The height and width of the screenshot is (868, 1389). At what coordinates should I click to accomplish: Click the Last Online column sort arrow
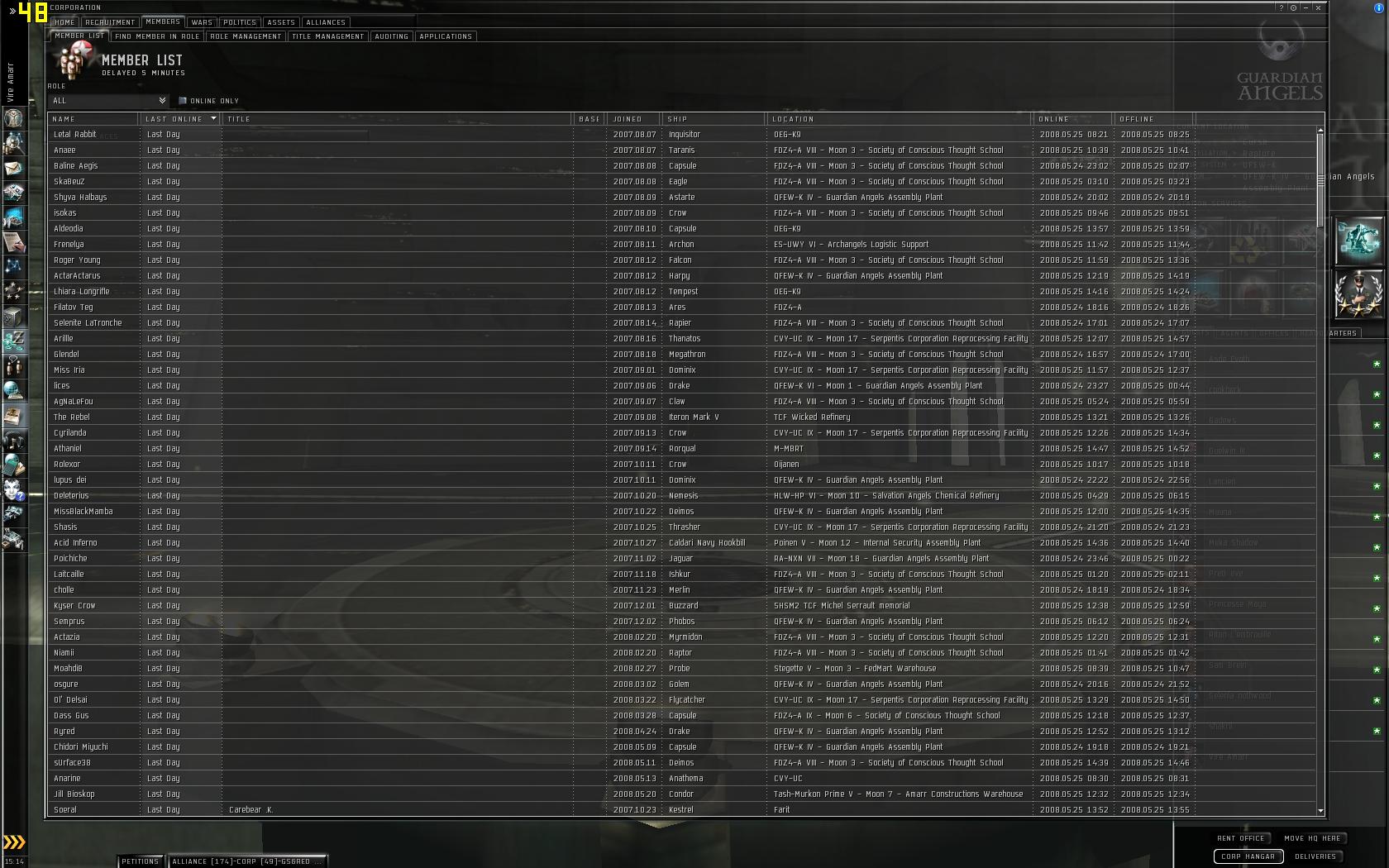pyautogui.click(x=213, y=118)
